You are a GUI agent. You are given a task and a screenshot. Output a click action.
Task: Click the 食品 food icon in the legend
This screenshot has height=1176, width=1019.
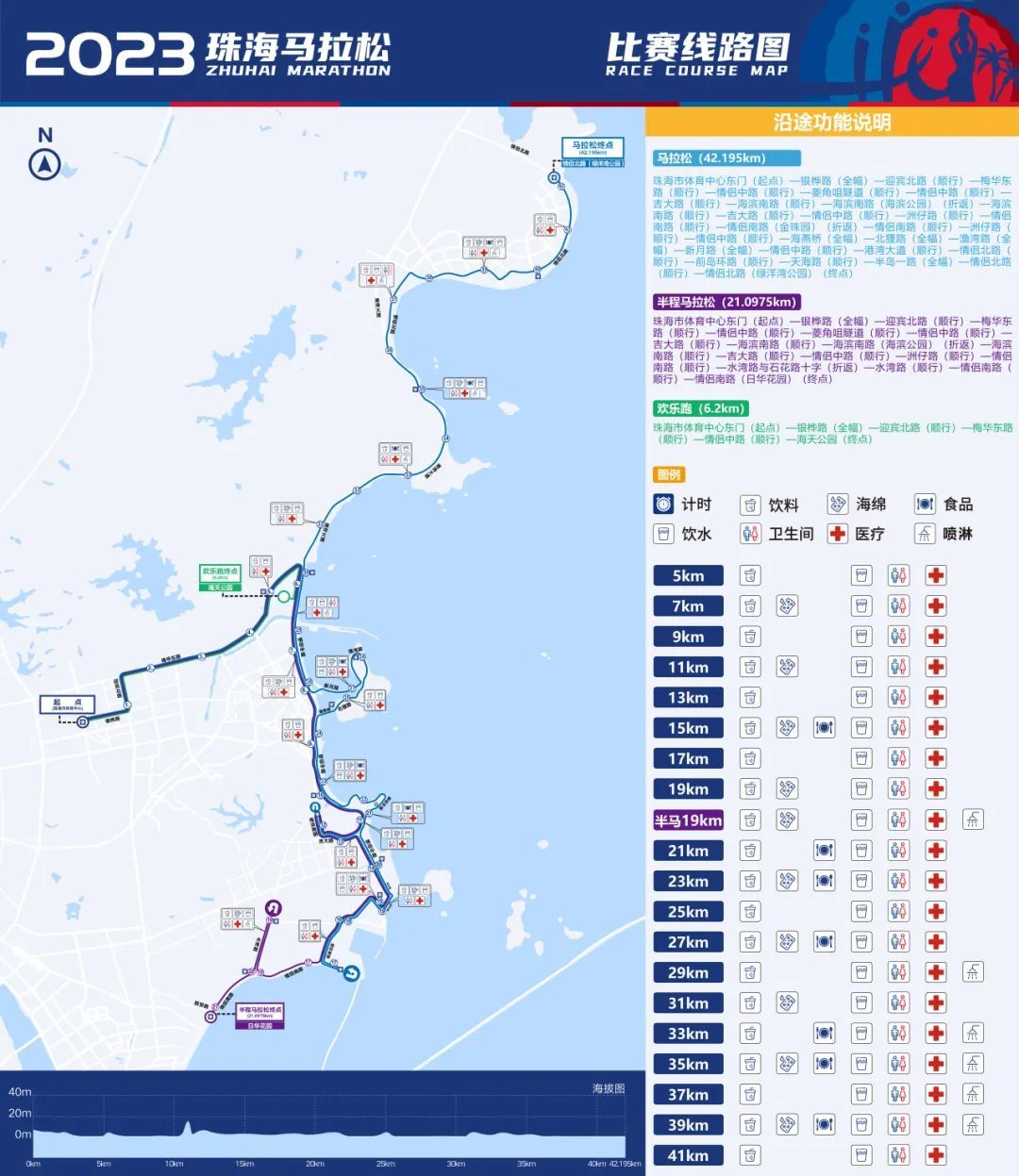[925, 505]
